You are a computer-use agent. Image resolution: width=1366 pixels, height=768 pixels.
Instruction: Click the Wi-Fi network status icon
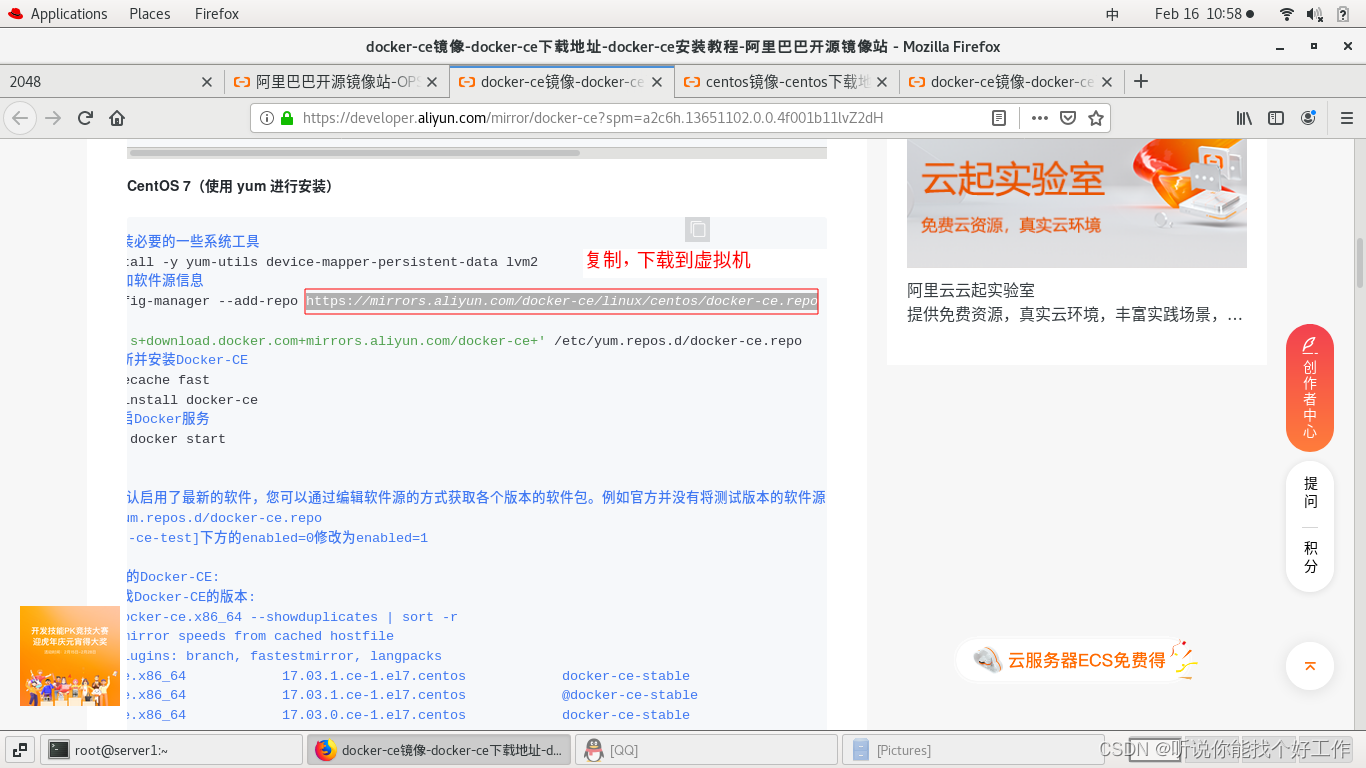[1287, 14]
